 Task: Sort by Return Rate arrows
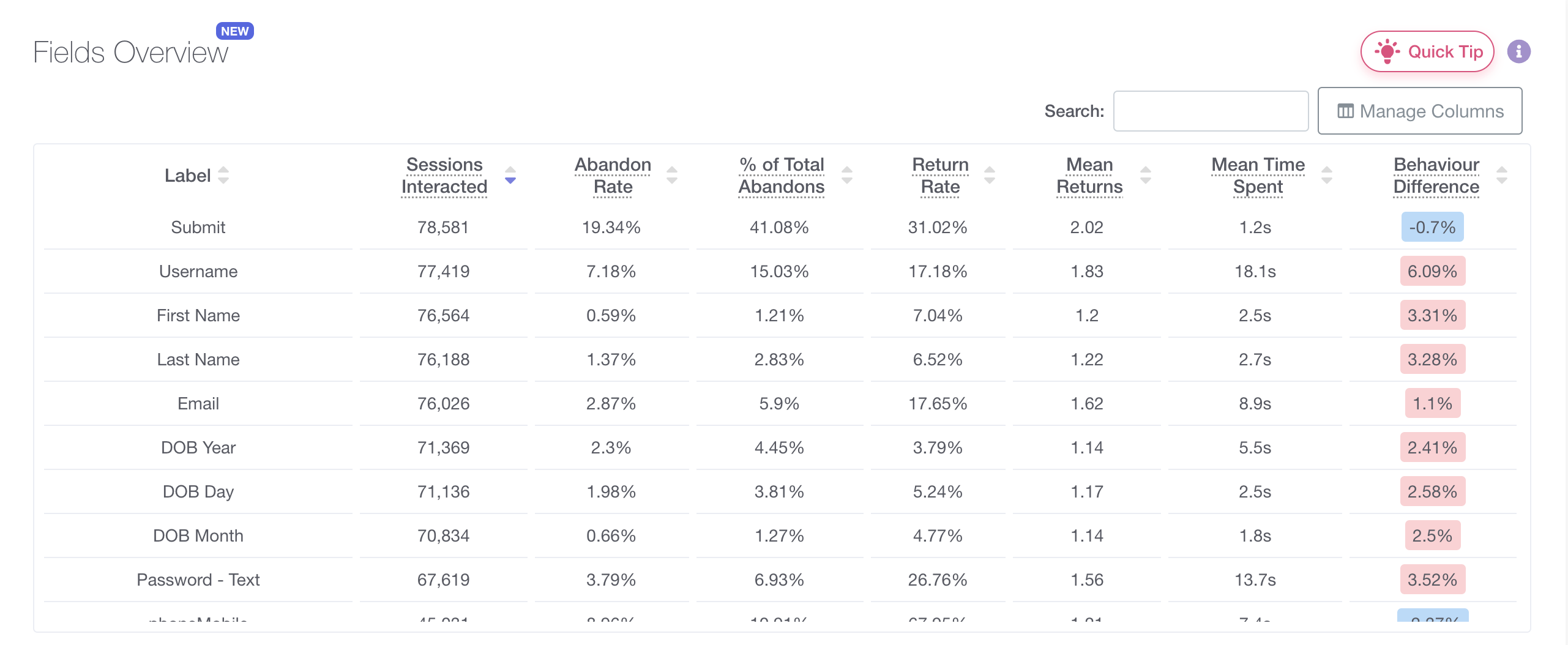click(990, 176)
